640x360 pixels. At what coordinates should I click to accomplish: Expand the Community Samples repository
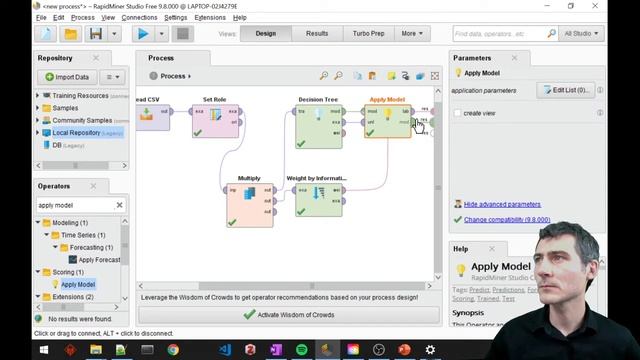[38, 120]
